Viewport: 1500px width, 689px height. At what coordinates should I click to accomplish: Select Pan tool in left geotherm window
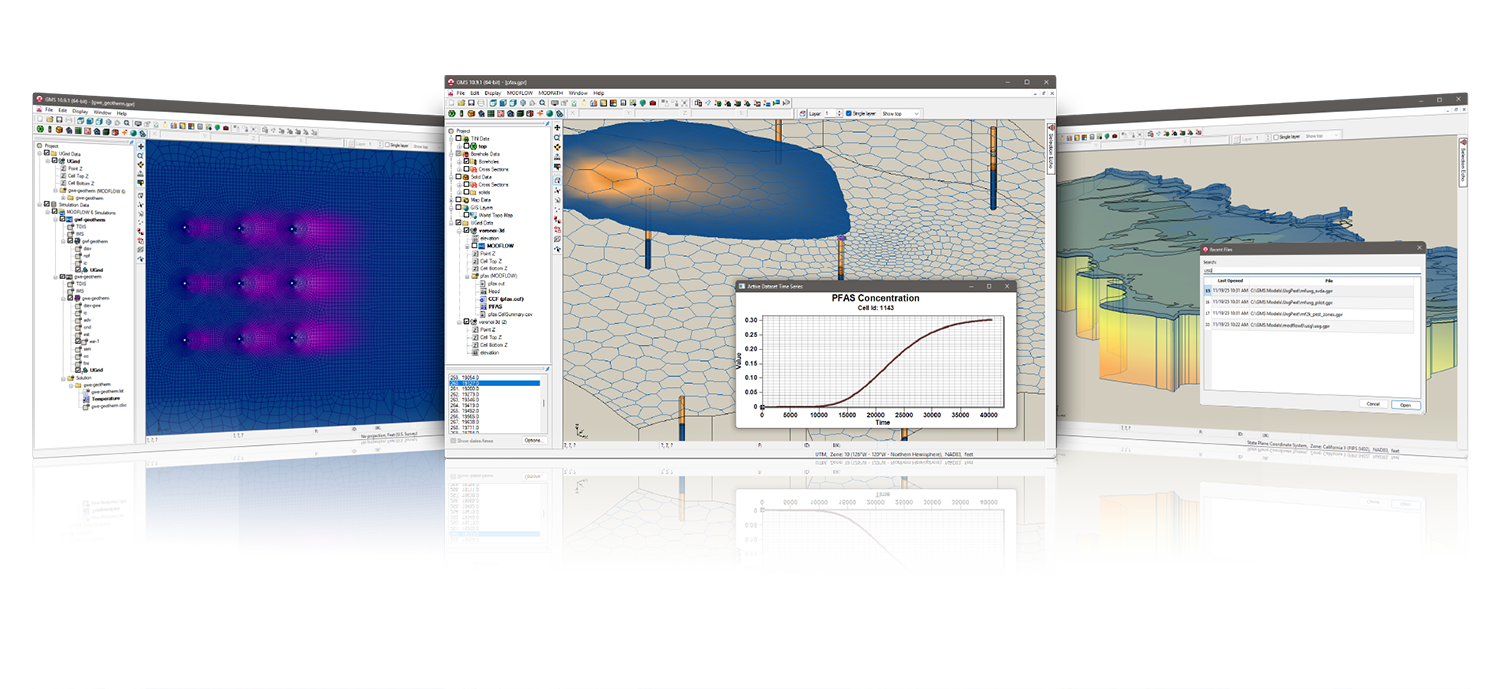[x=141, y=146]
